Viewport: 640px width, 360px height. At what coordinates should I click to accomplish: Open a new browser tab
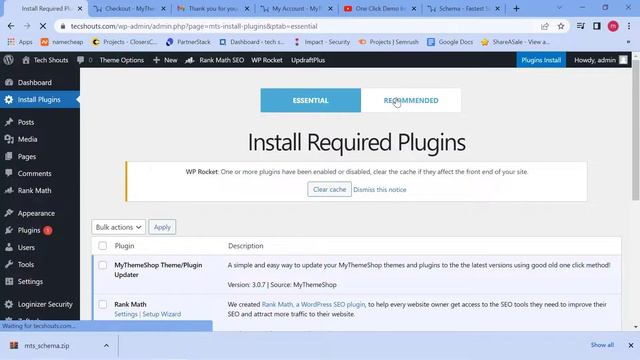tap(516, 9)
